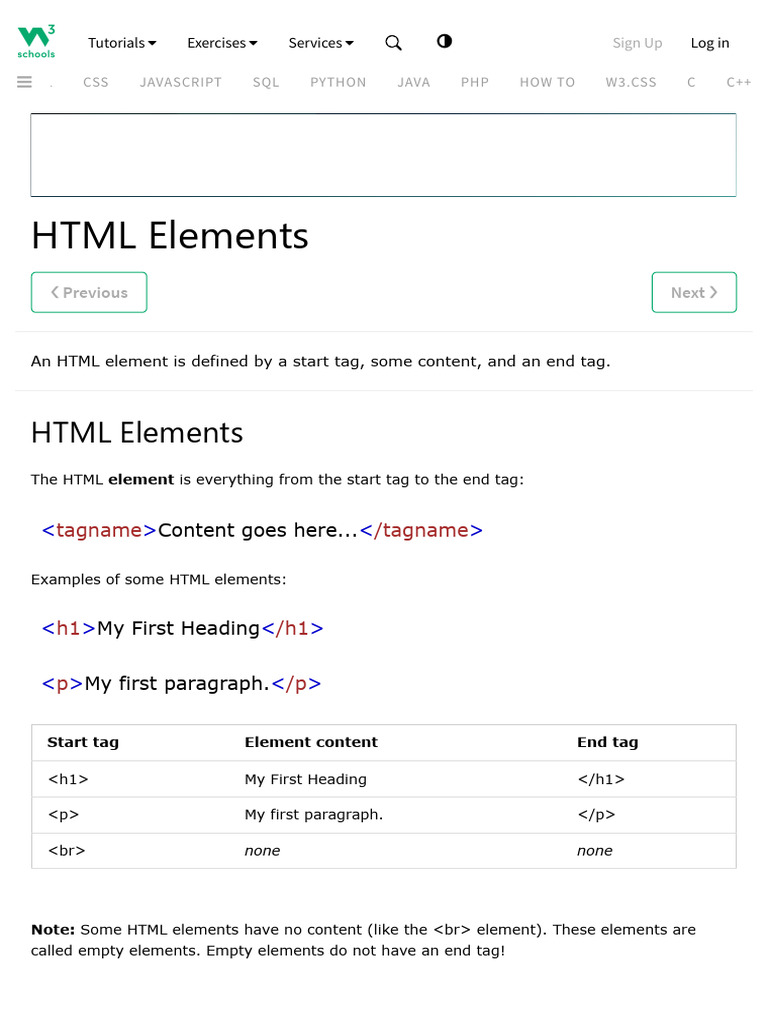
Task: Select the SQL tab
Action: [x=266, y=82]
